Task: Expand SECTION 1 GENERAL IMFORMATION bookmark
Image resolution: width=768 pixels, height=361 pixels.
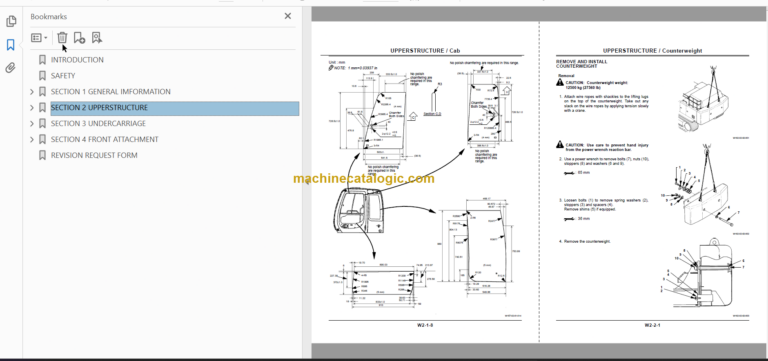Action: coord(32,92)
